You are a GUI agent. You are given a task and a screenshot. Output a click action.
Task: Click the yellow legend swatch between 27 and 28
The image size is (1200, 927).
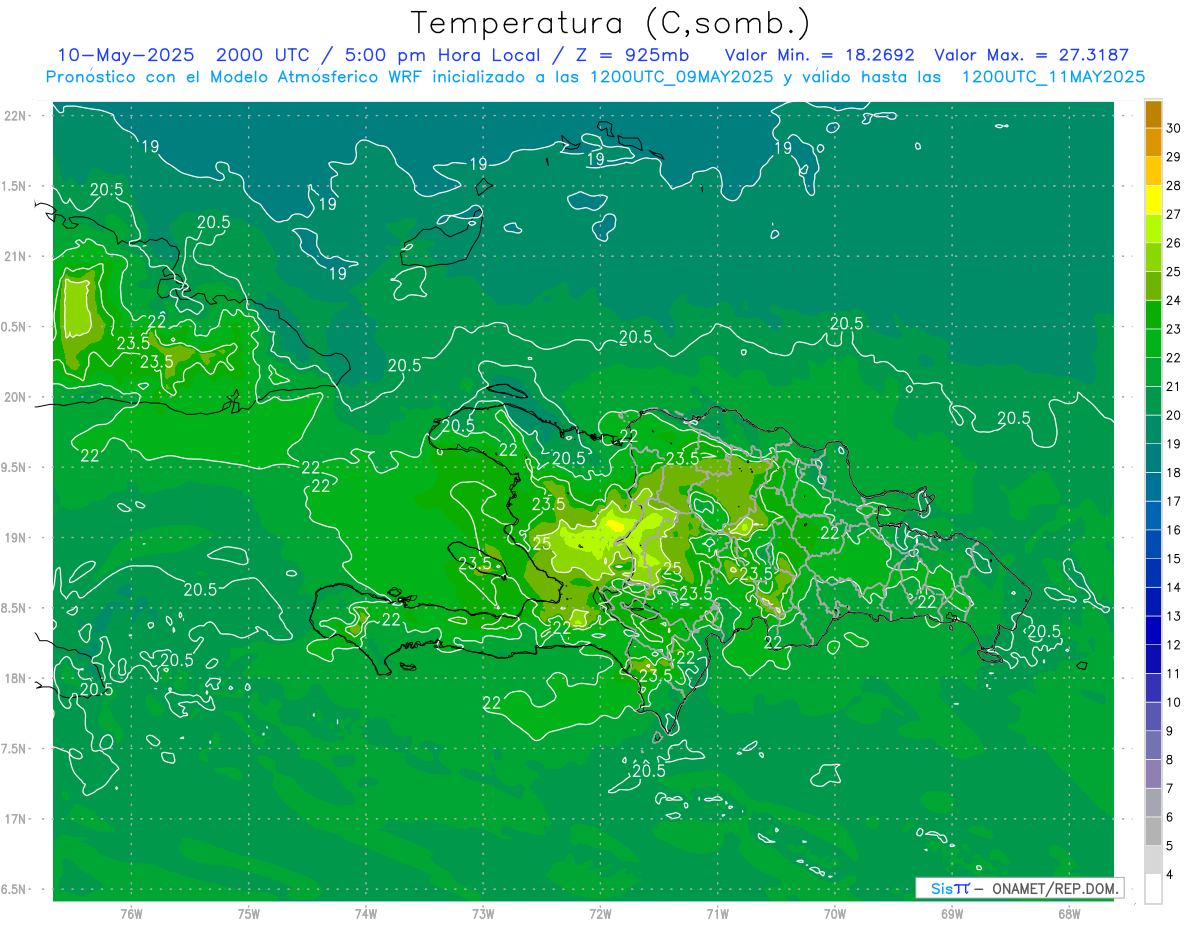(x=1153, y=199)
